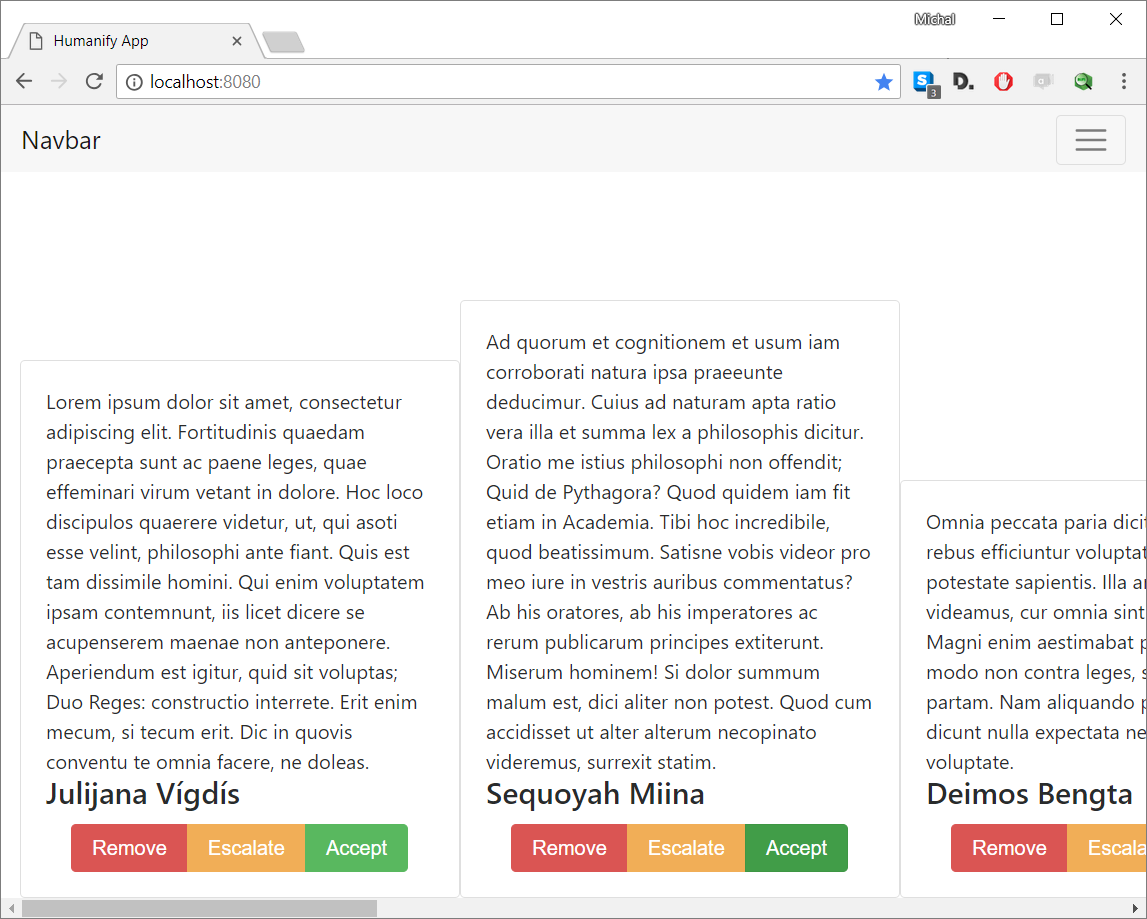Click the site info icon in address bar
The image size is (1147, 919).
(x=135, y=82)
